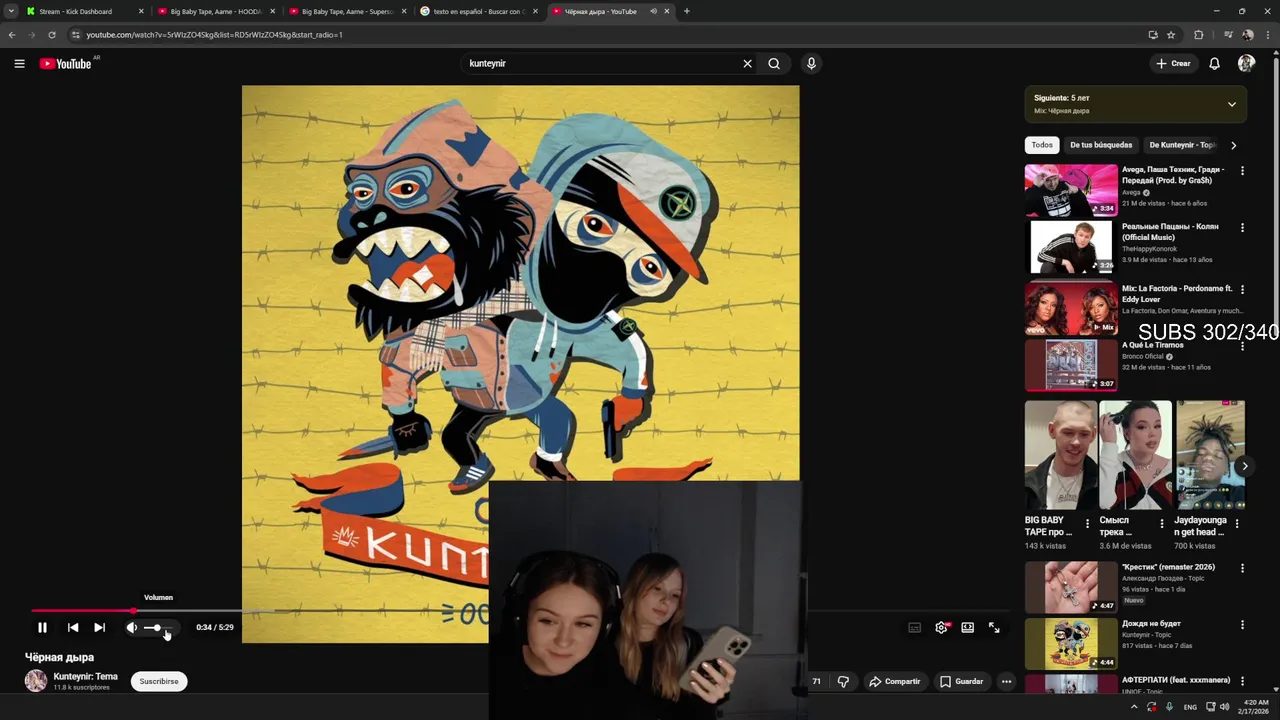Open options for Avega video
Screen dimensions: 1280x720
pyautogui.click(x=1242, y=171)
